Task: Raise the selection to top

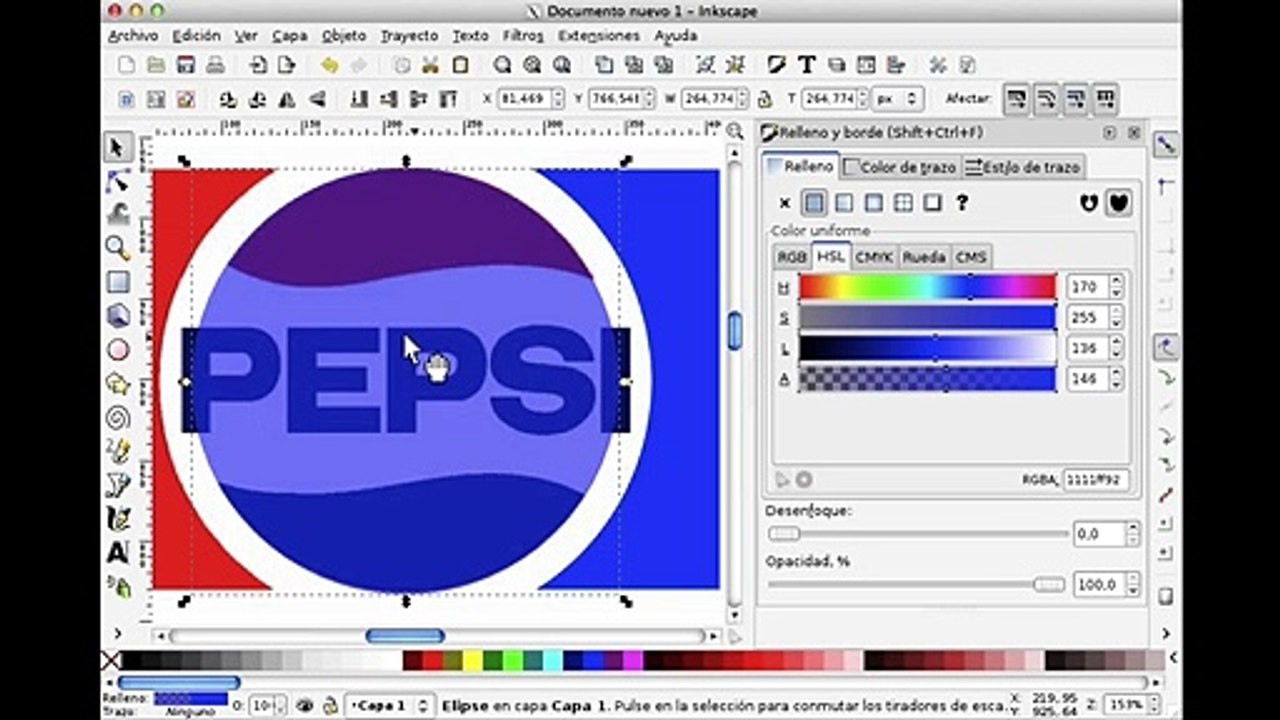Action: [449, 99]
